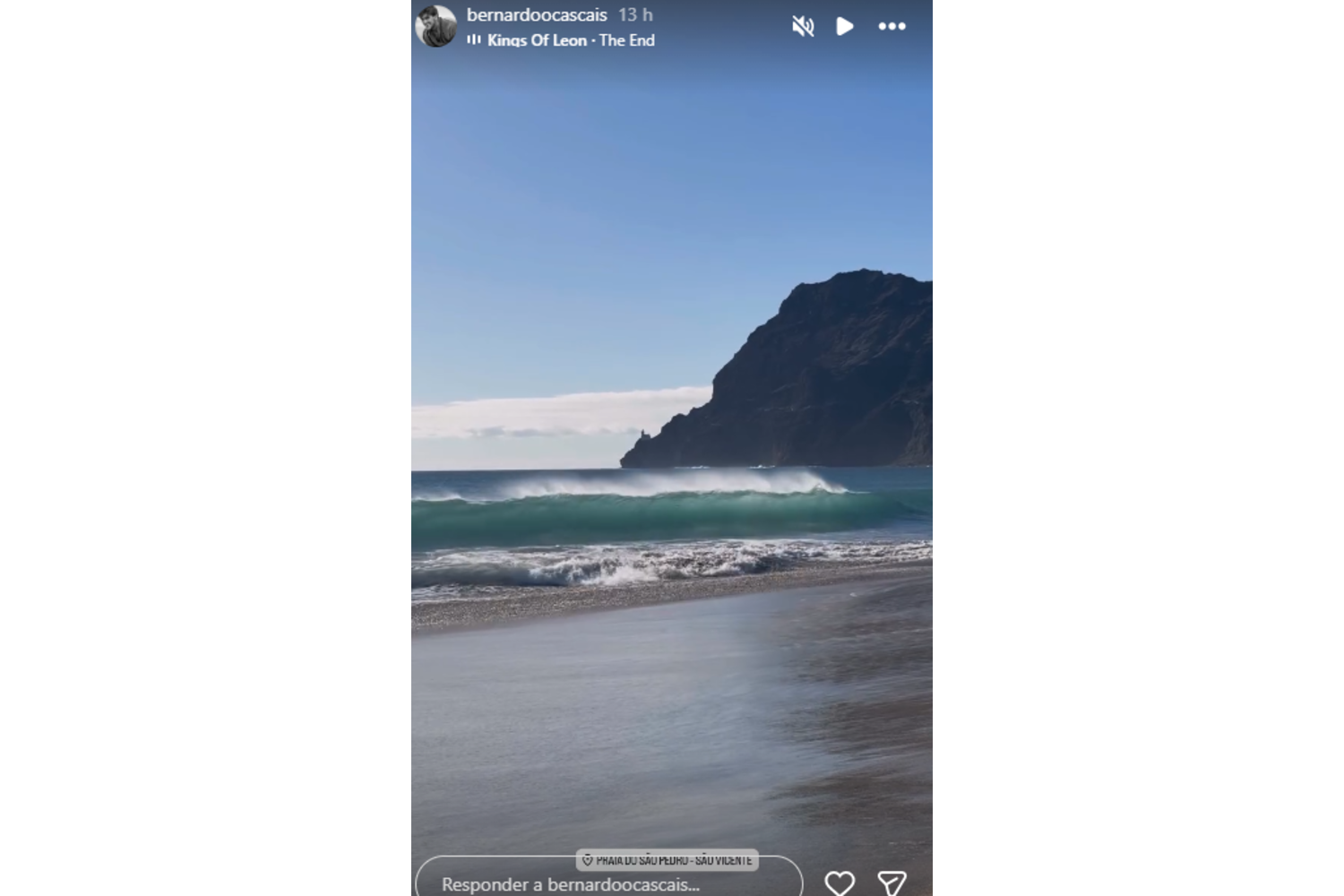Share the story via paper plane icon
This screenshot has height=896, width=1344.
pos(892,883)
